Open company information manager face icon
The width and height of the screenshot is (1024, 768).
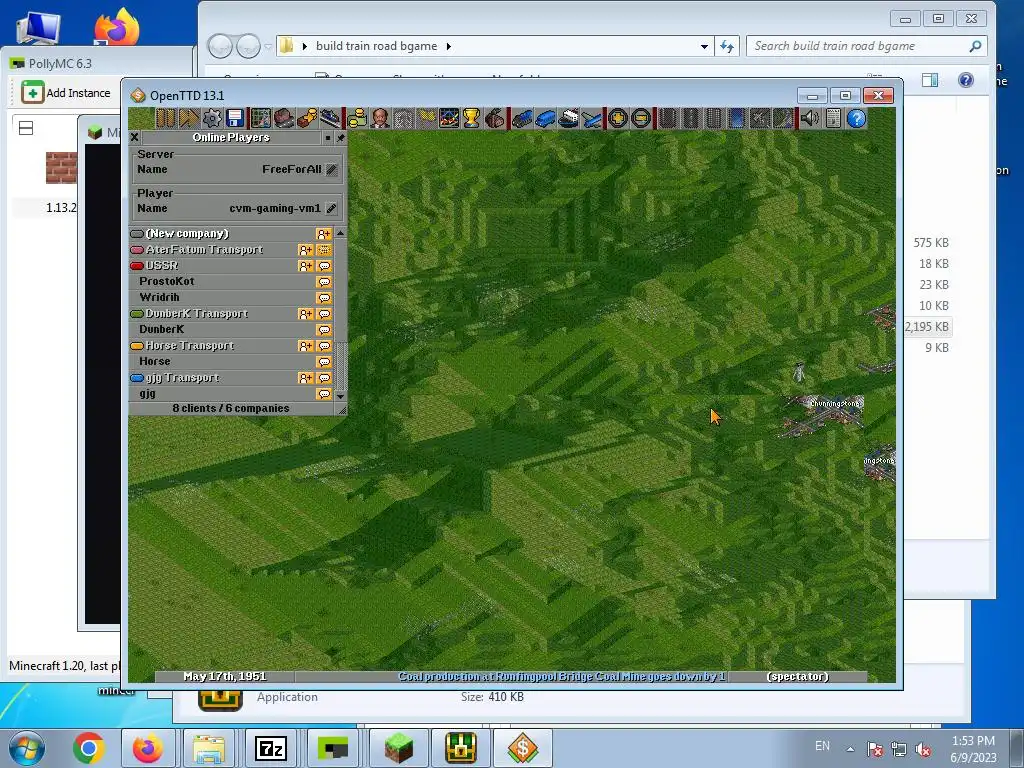pyautogui.click(x=381, y=118)
